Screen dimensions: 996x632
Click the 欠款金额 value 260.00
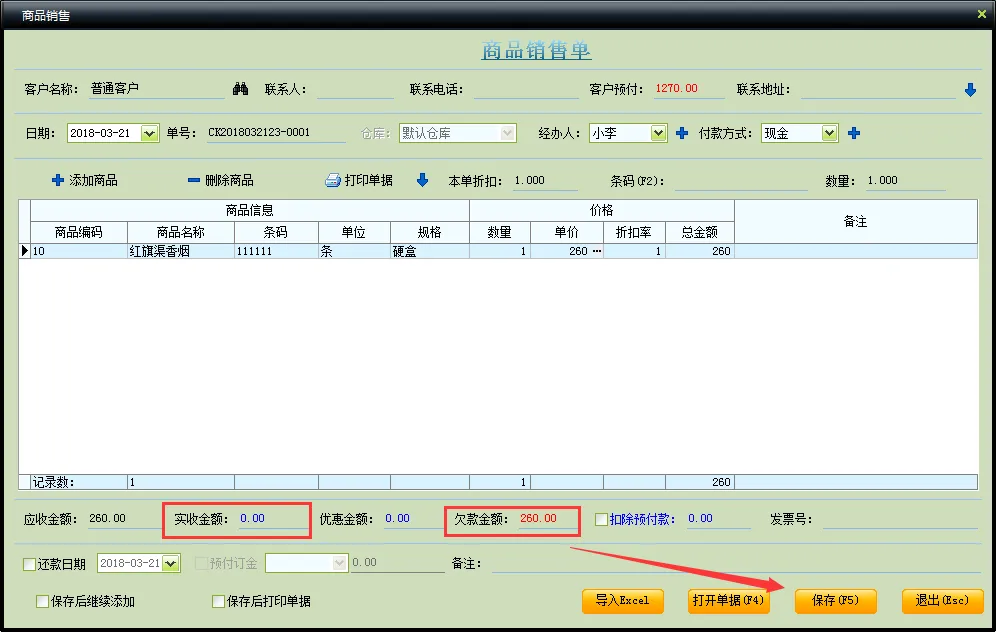pyautogui.click(x=538, y=518)
